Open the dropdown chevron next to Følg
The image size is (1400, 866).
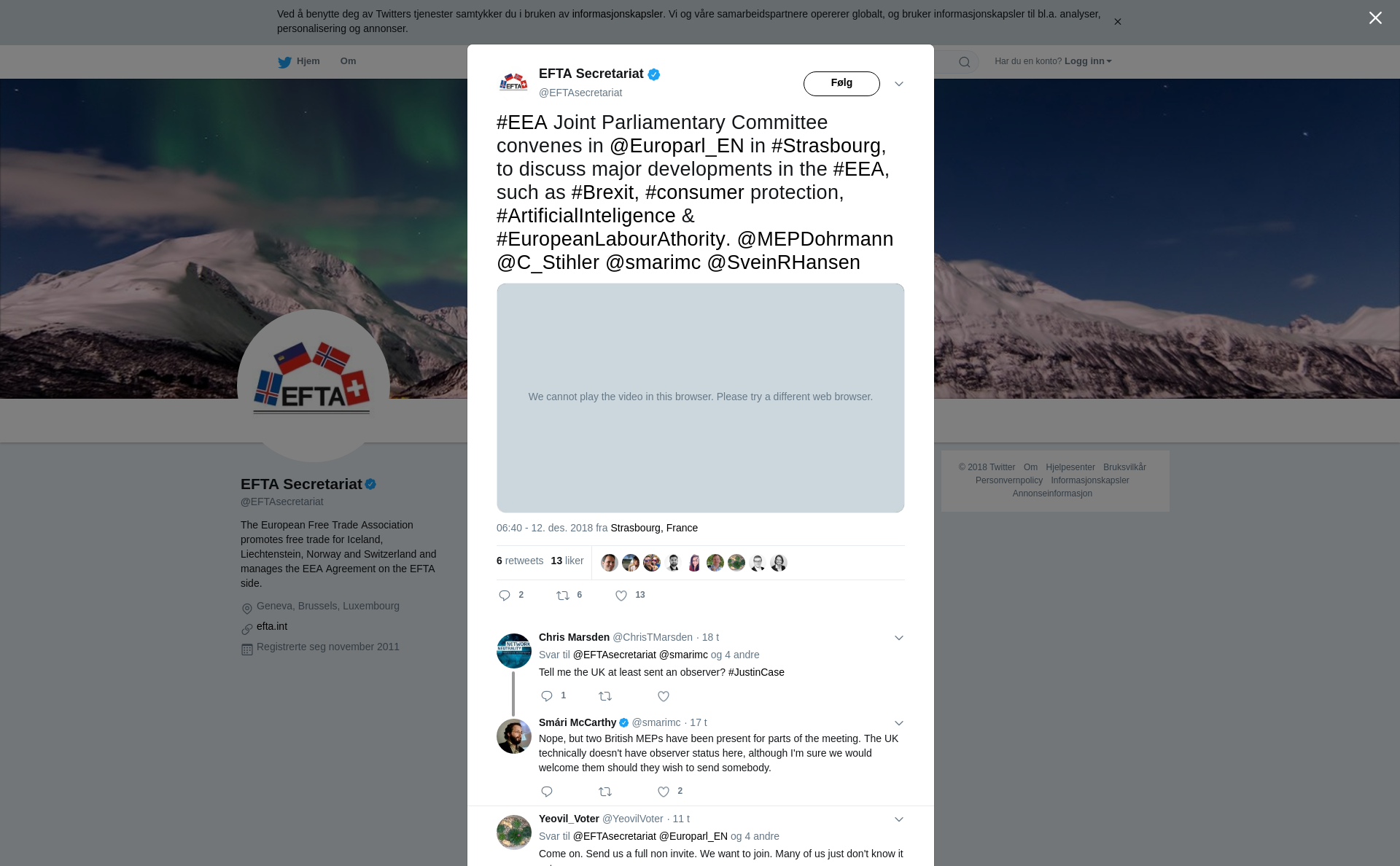click(x=899, y=84)
